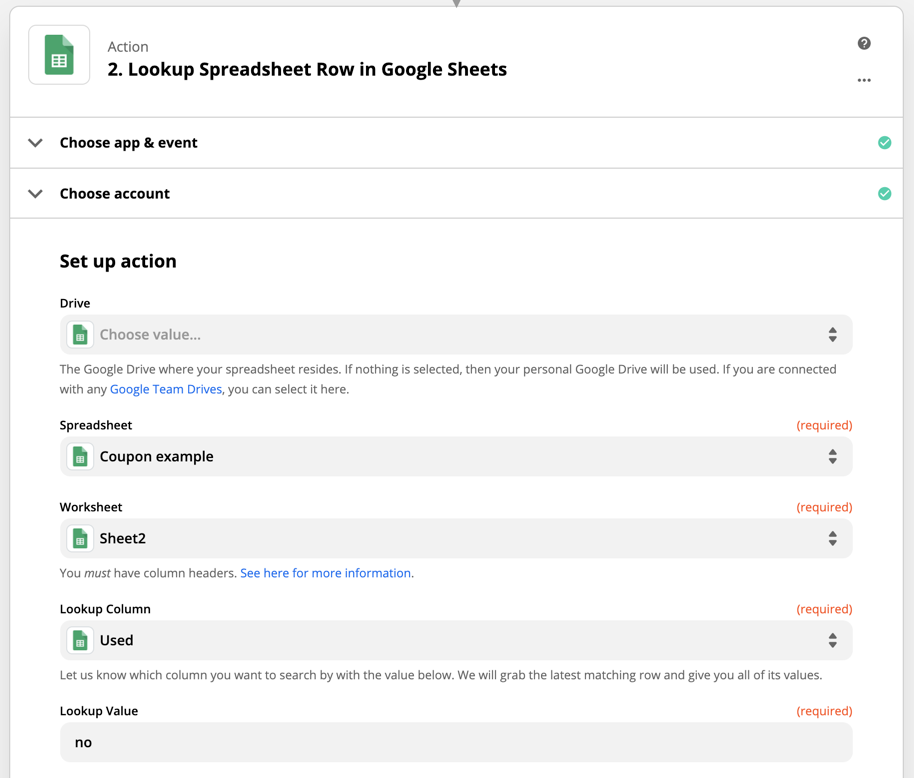Click the Sheets icon in Drive field
Screen dimensions: 914x778
point(80,335)
